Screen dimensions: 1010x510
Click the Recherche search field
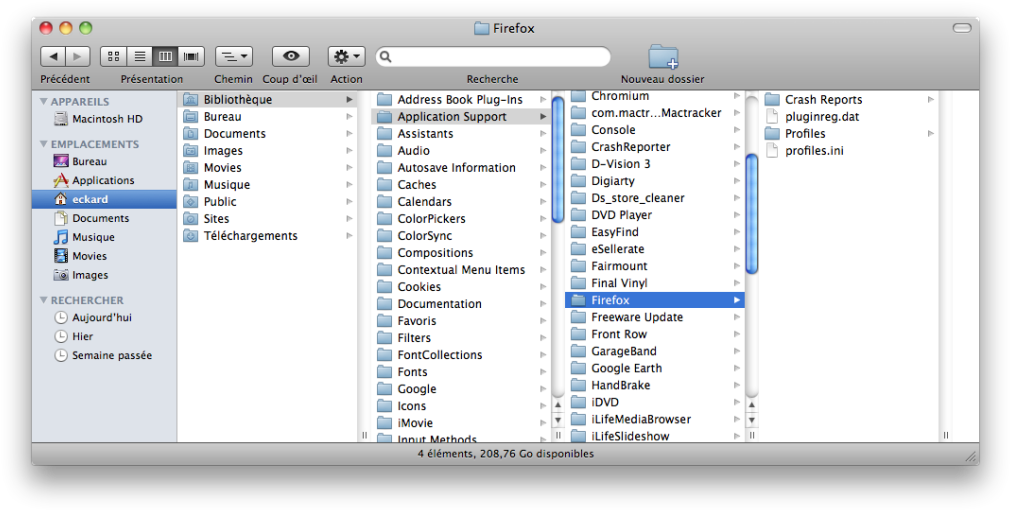pyautogui.click(x=495, y=57)
